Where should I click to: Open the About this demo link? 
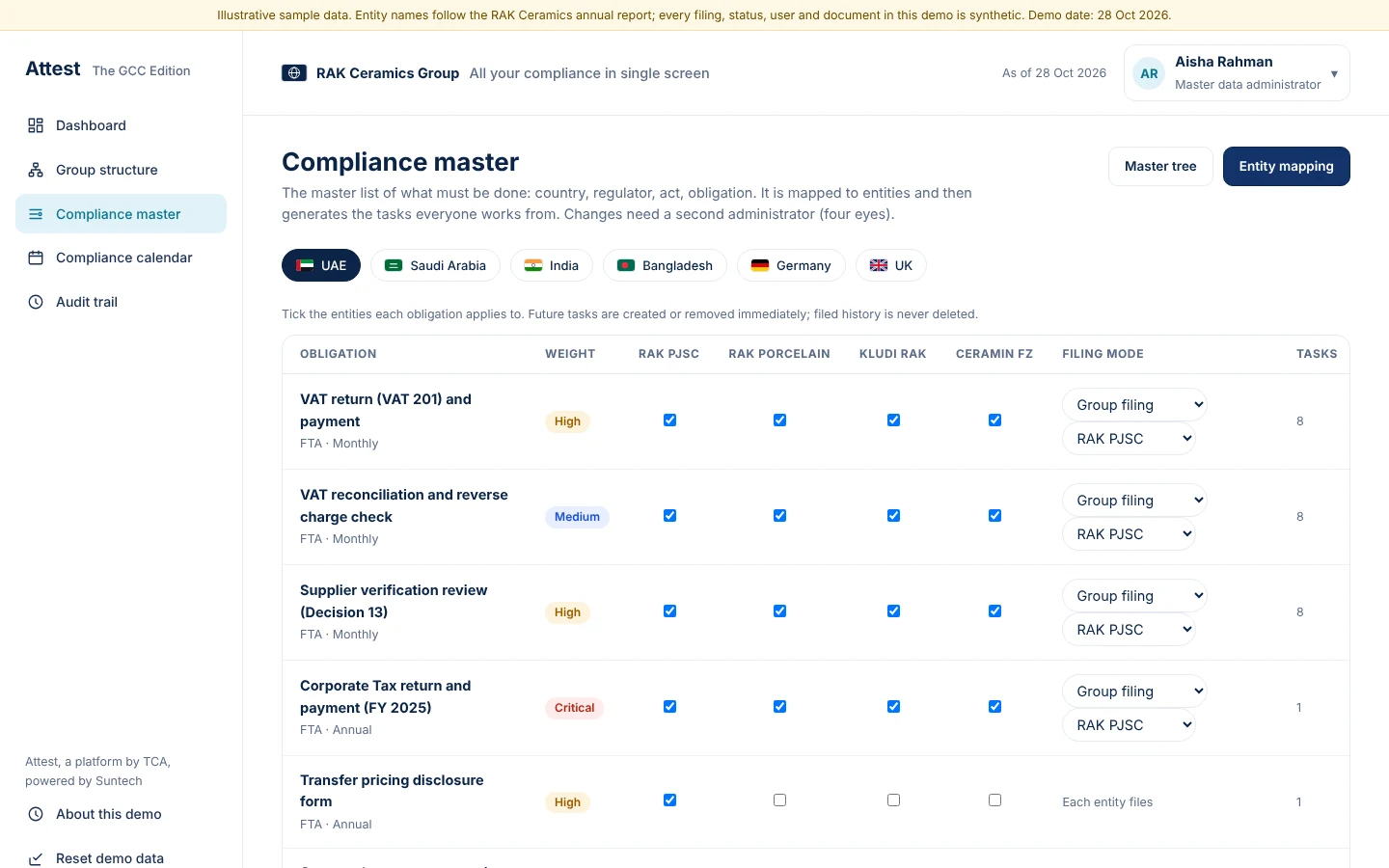pyautogui.click(x=121, y=814)
